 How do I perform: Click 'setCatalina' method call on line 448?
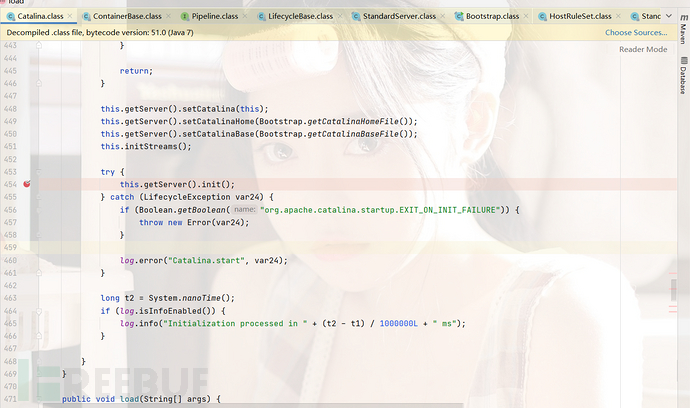click(x=209, y=108)
